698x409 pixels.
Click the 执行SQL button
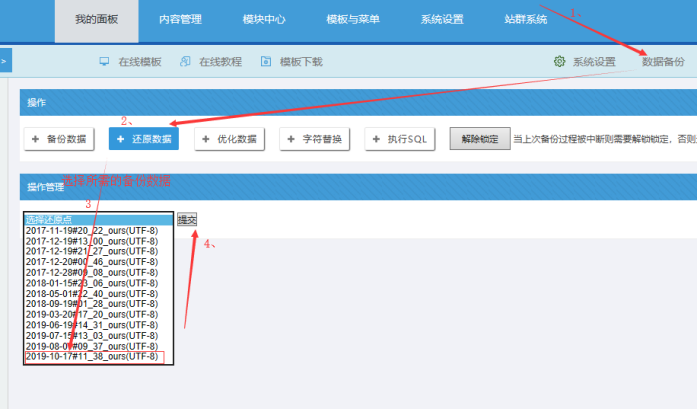400,139
